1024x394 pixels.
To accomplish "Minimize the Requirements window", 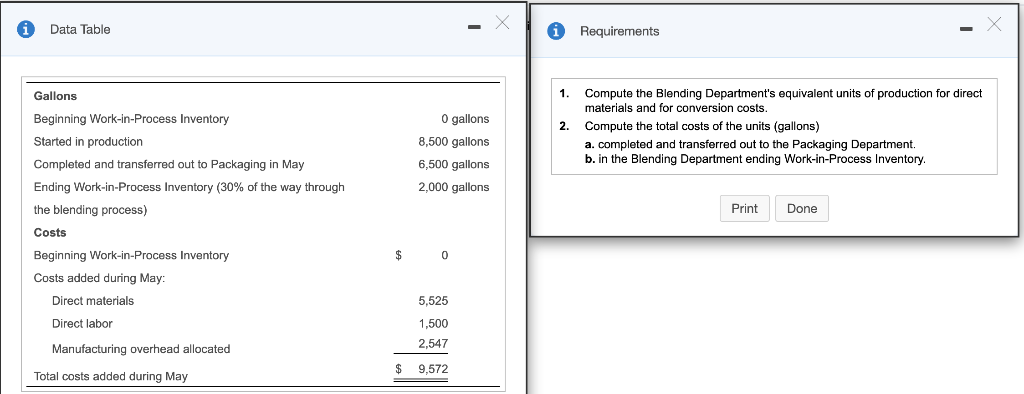I will coord(967,29).
